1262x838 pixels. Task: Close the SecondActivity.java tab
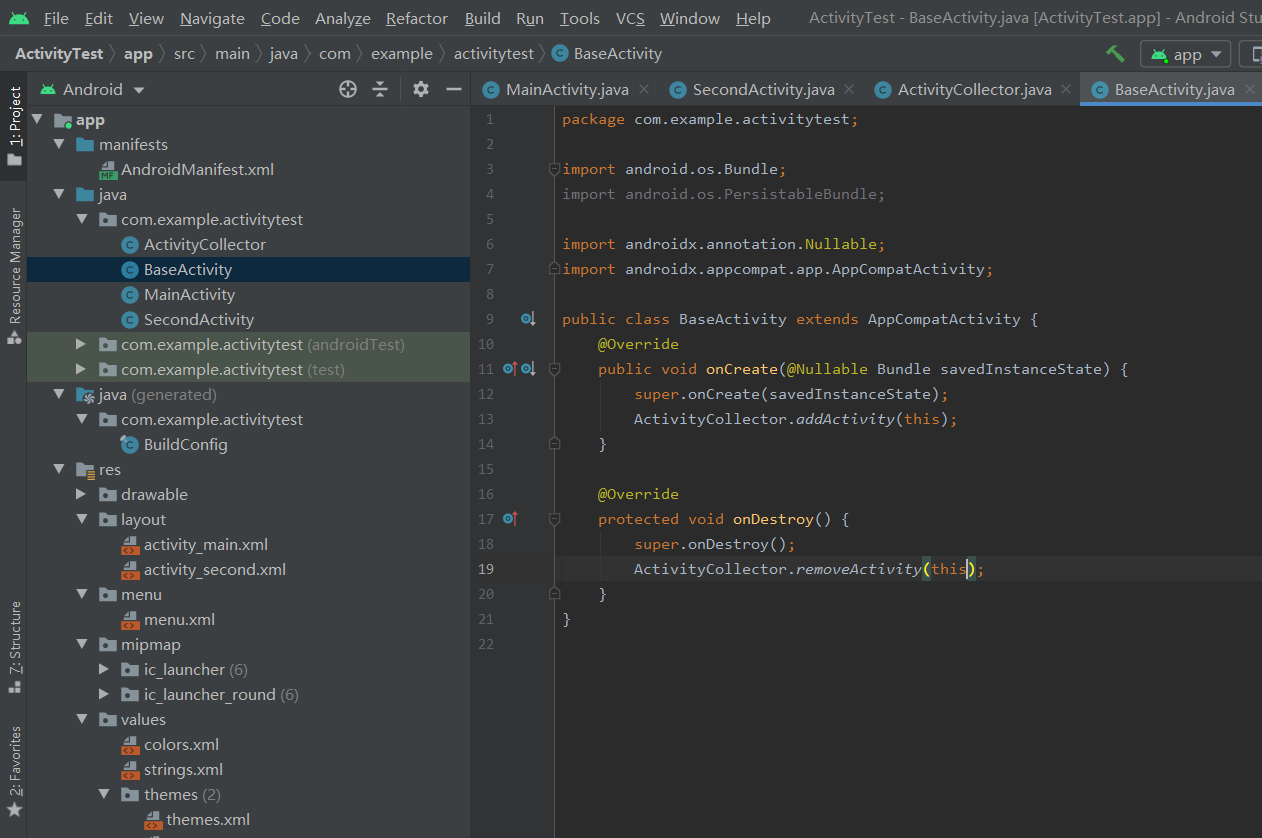(x=849, y=89)
